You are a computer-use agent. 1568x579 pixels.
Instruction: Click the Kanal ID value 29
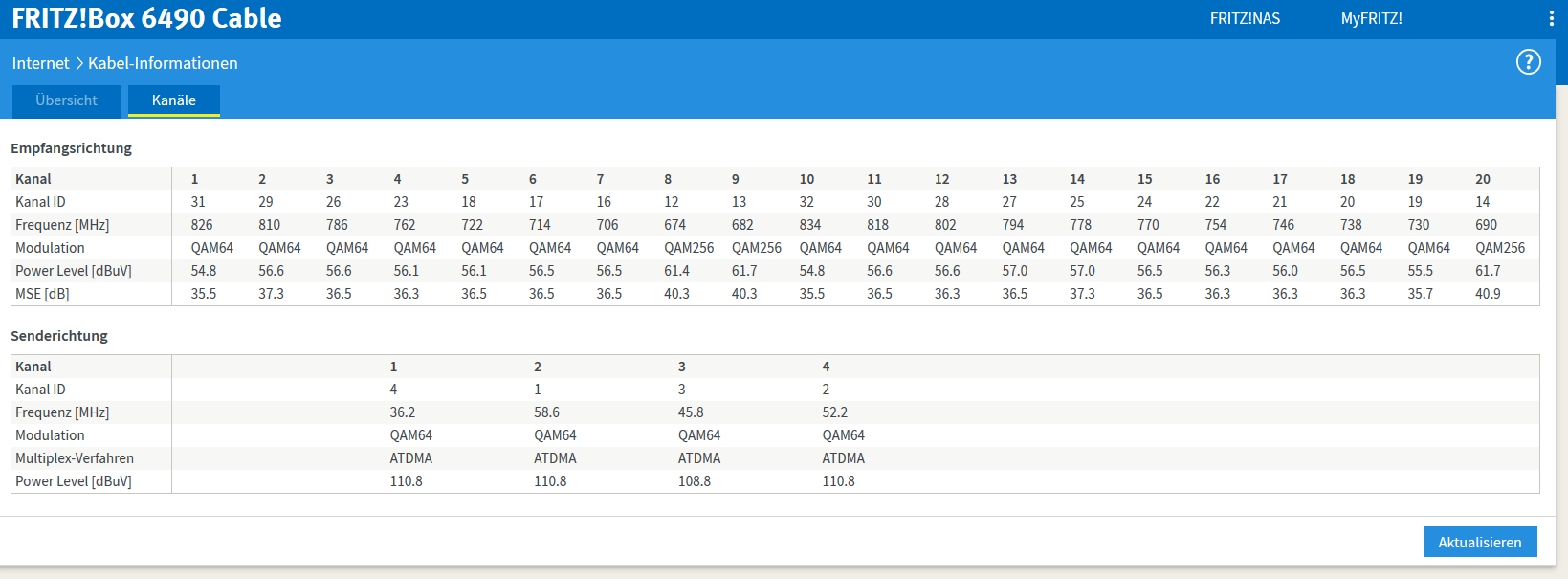click(x=266, y=202)
